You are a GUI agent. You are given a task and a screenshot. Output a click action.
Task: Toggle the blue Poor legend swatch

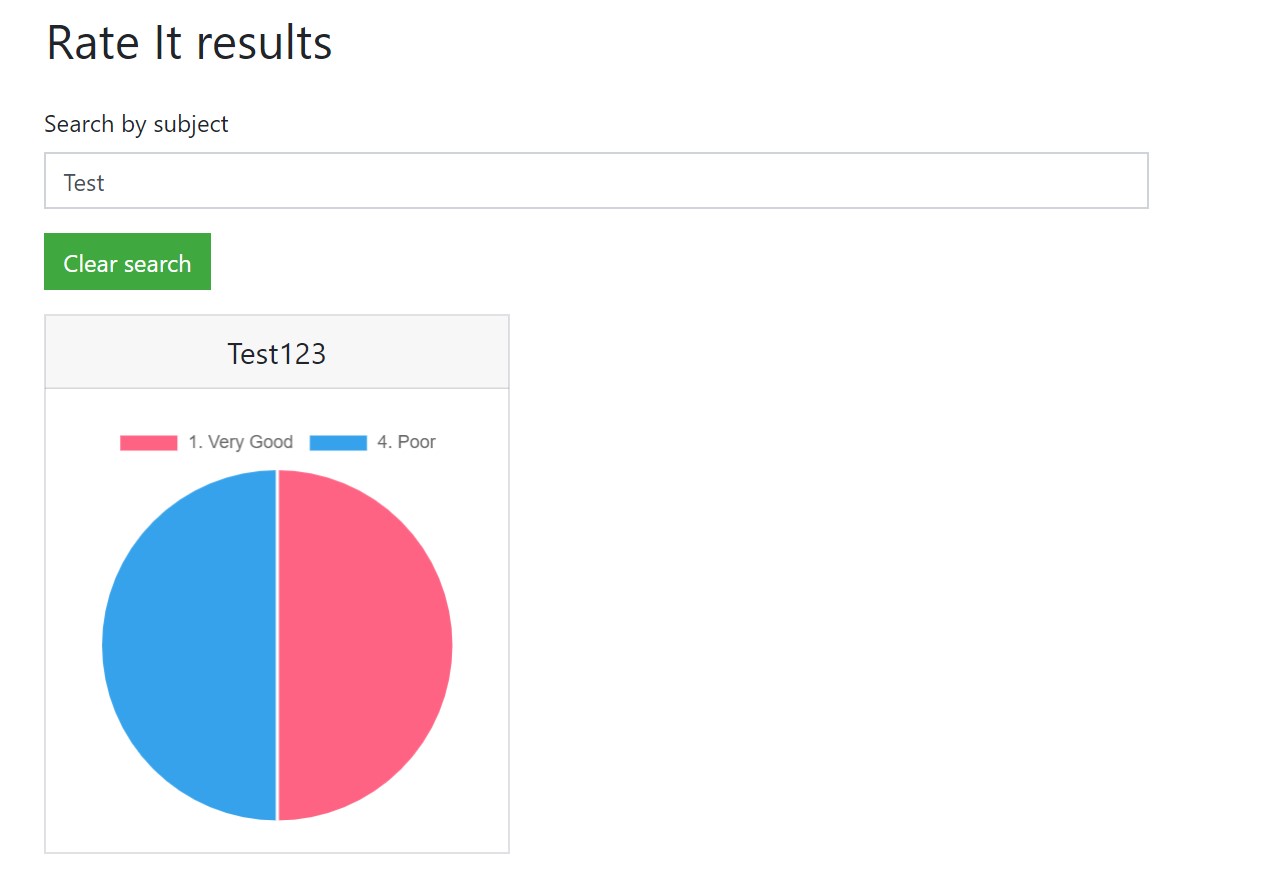(338, 443)
